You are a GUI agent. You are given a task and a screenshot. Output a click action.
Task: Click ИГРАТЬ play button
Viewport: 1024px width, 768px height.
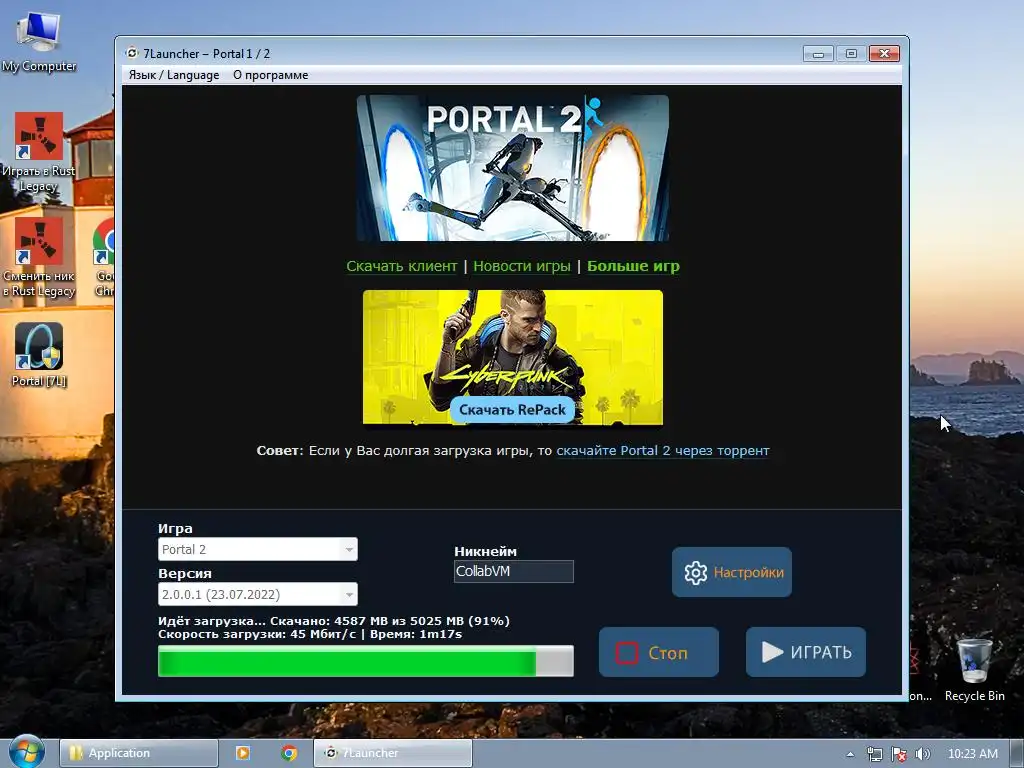pos(806,652)
